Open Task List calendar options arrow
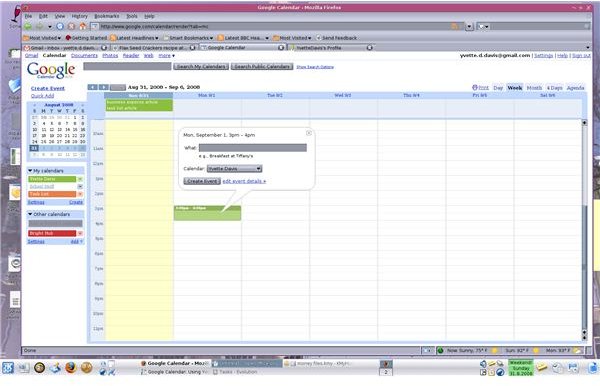 click(80, 194)
